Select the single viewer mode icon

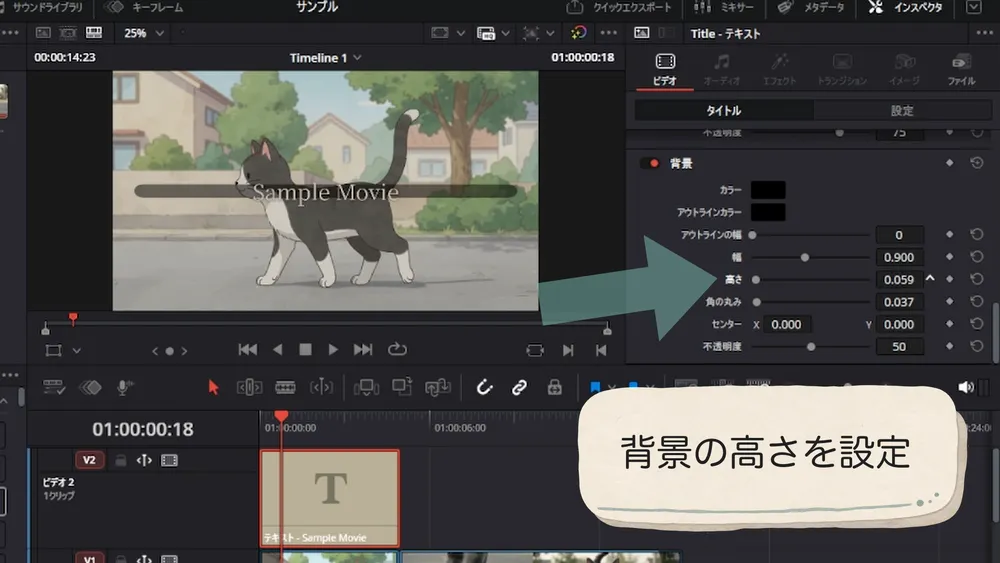43,33
